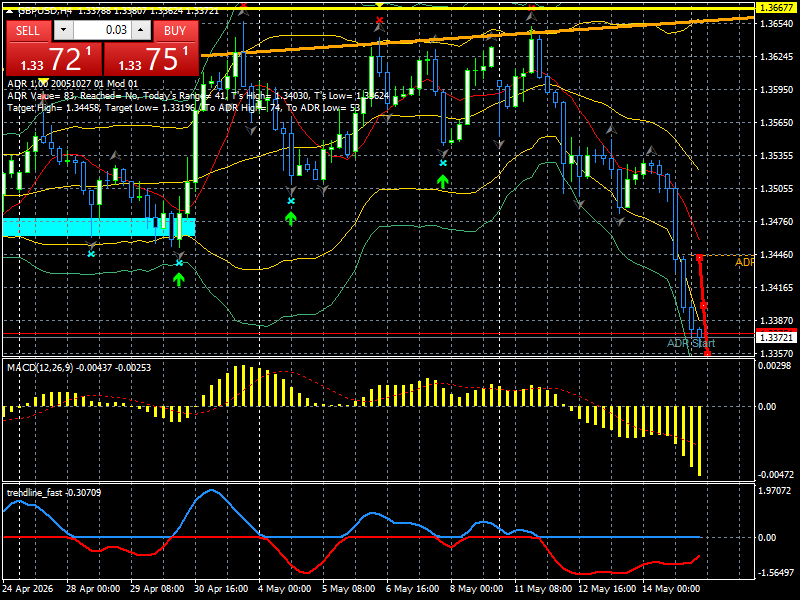Click the ADR 1.00 20051027 01 Mod 01 text
Image resolution: width=800 pixels, height=600 pixels.
[72, 84]
